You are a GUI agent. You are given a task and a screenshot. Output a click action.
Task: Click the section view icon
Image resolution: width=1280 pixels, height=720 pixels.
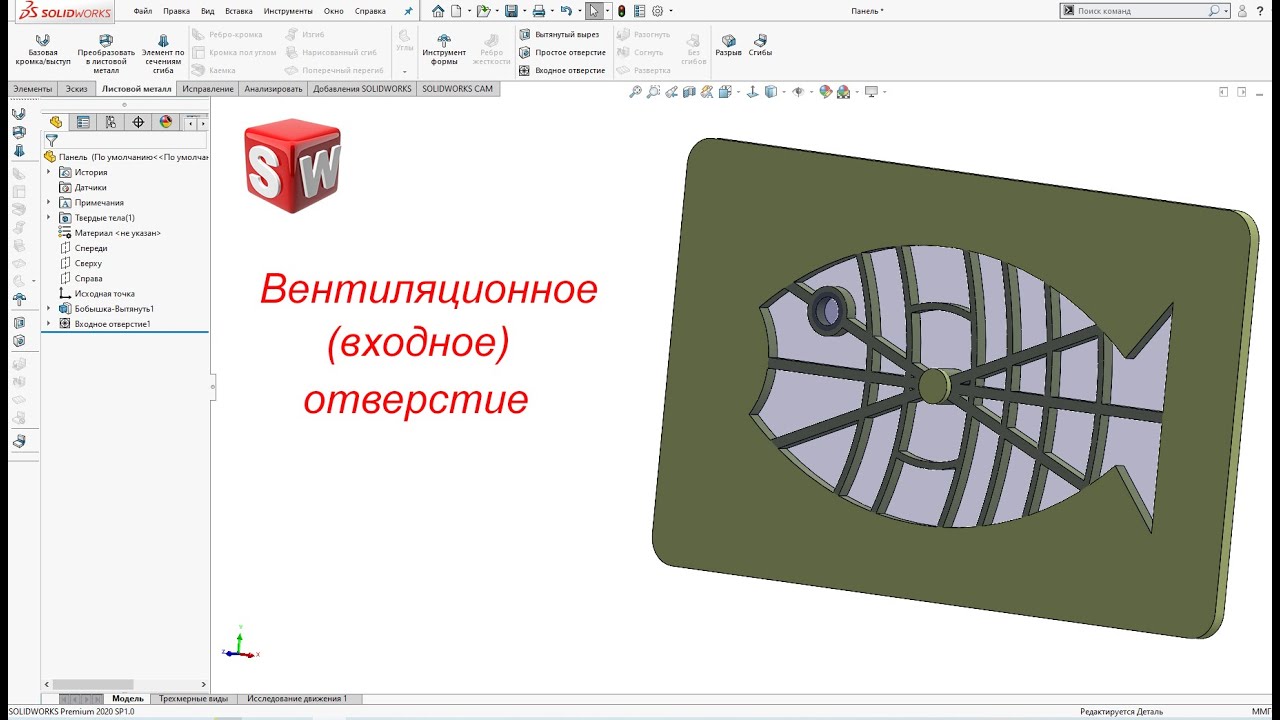(x=689, y=92)
